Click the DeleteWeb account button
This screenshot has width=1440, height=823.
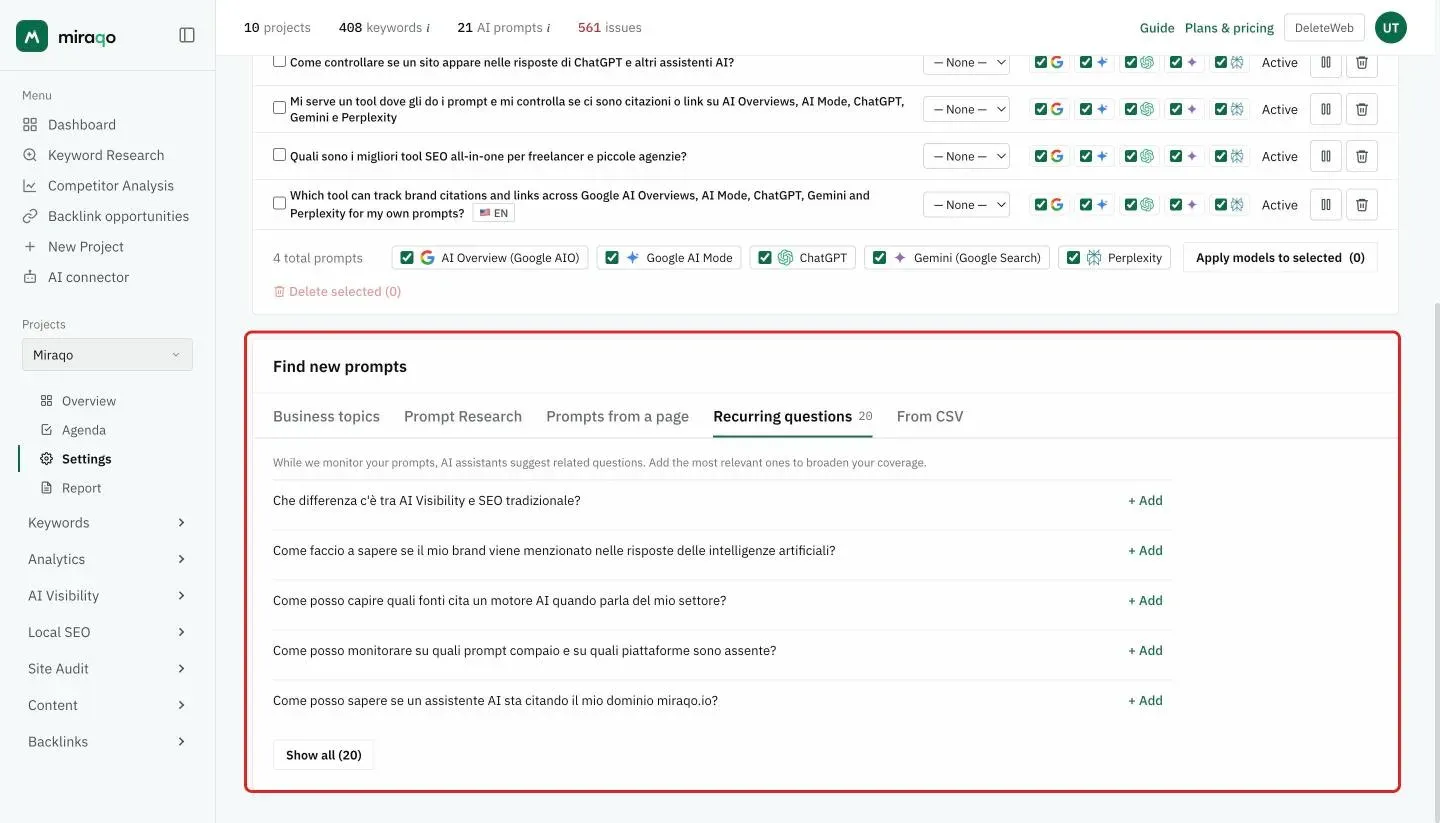pyautogui.click(x=1324, y=28)
